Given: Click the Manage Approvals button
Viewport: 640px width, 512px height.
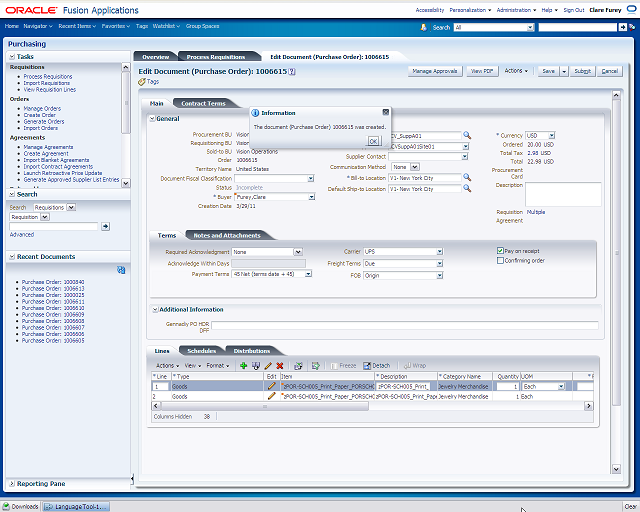Looking at the screenshot, I should click(435, 71).
